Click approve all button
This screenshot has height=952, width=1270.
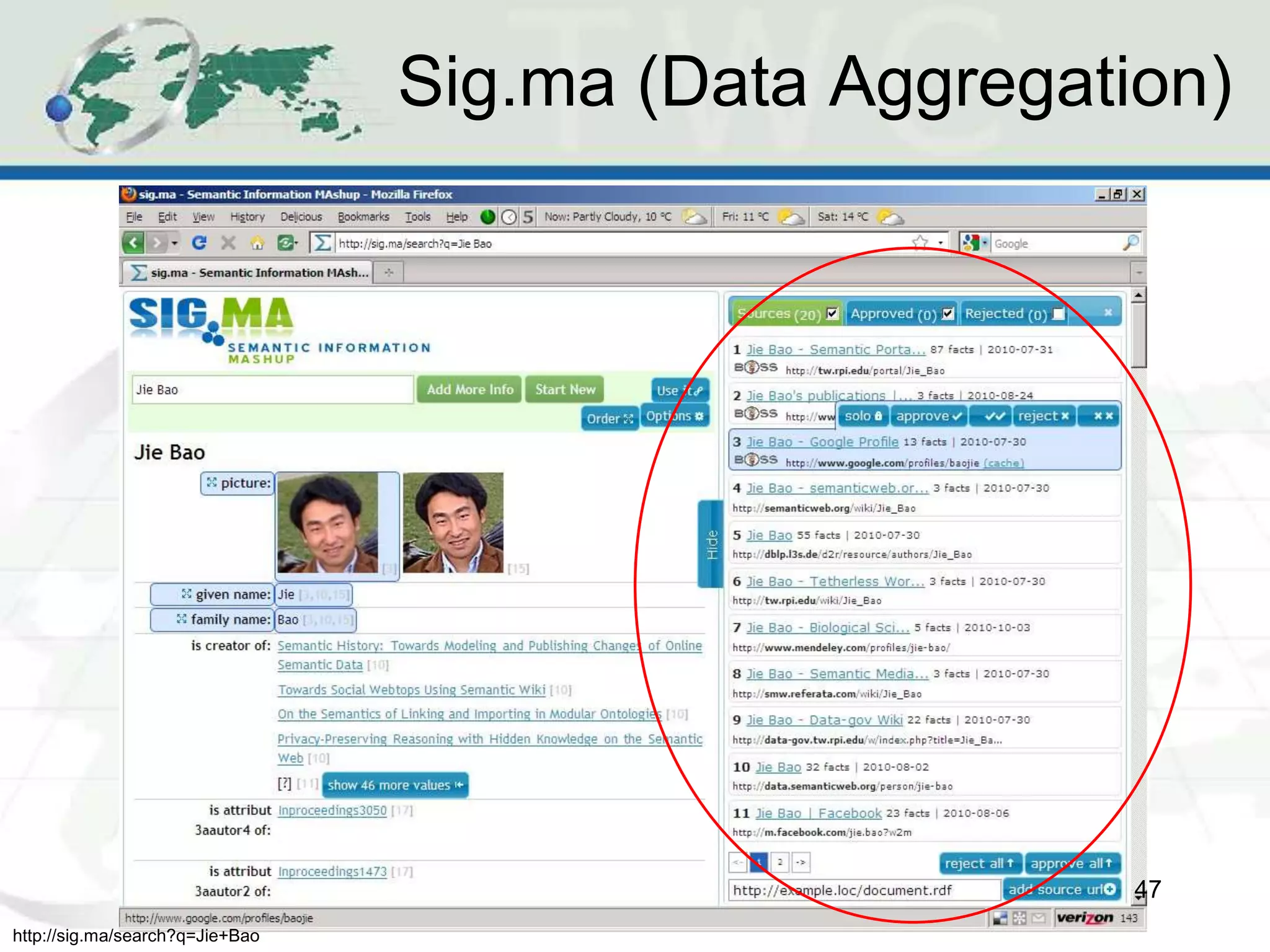click(x=1072, y=863)
